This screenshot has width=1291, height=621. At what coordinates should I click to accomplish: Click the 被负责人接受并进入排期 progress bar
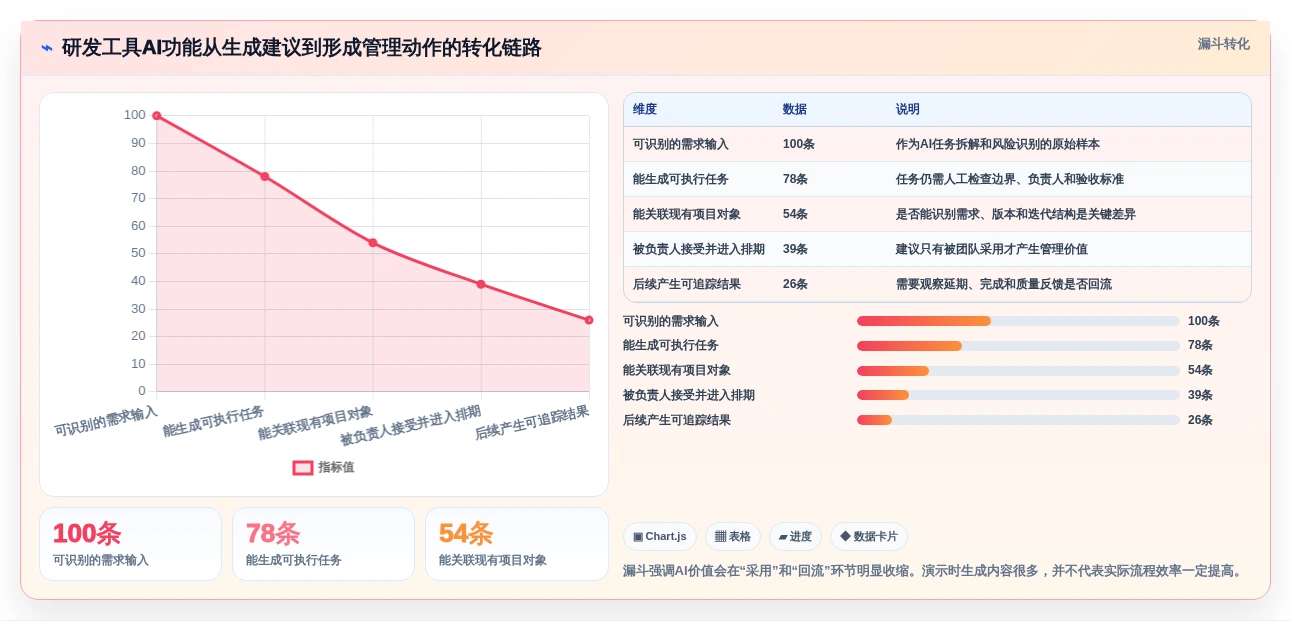click(x=1018, y=395)
